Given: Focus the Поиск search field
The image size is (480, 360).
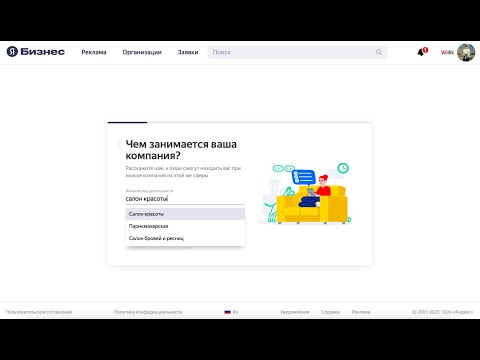Looking at the screenshot, I should [x=297, y=52].
